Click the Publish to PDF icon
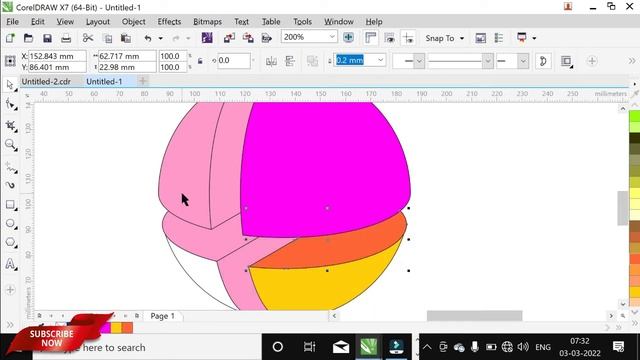The image size is (640, 360). (x=267, y=38)
